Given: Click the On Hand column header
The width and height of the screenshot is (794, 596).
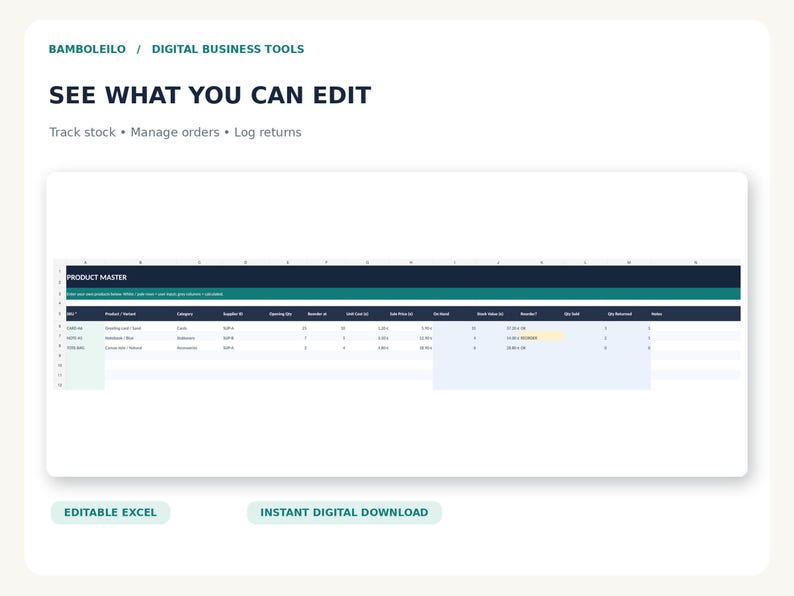Looking at the screenshot, I should pyautogui.click(x=454, y=314).
